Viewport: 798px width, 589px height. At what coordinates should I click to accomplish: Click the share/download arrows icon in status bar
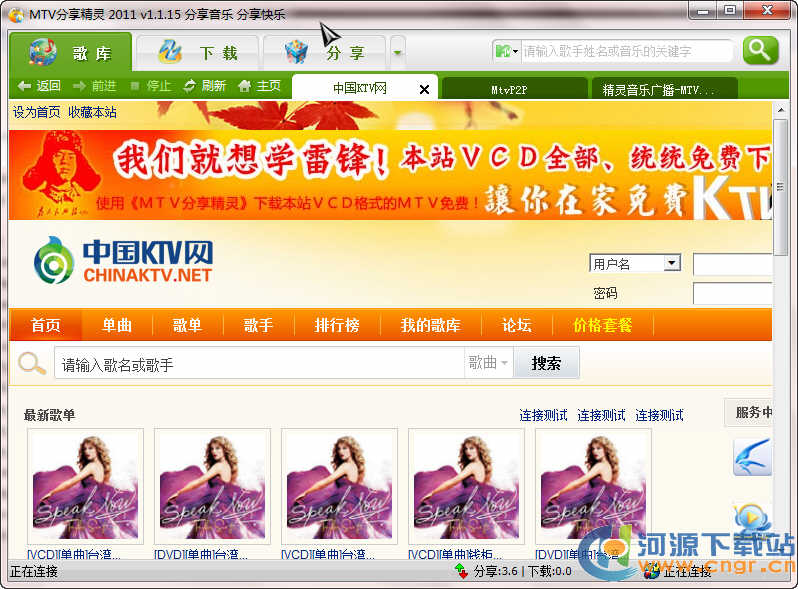(x=461, y=571)
